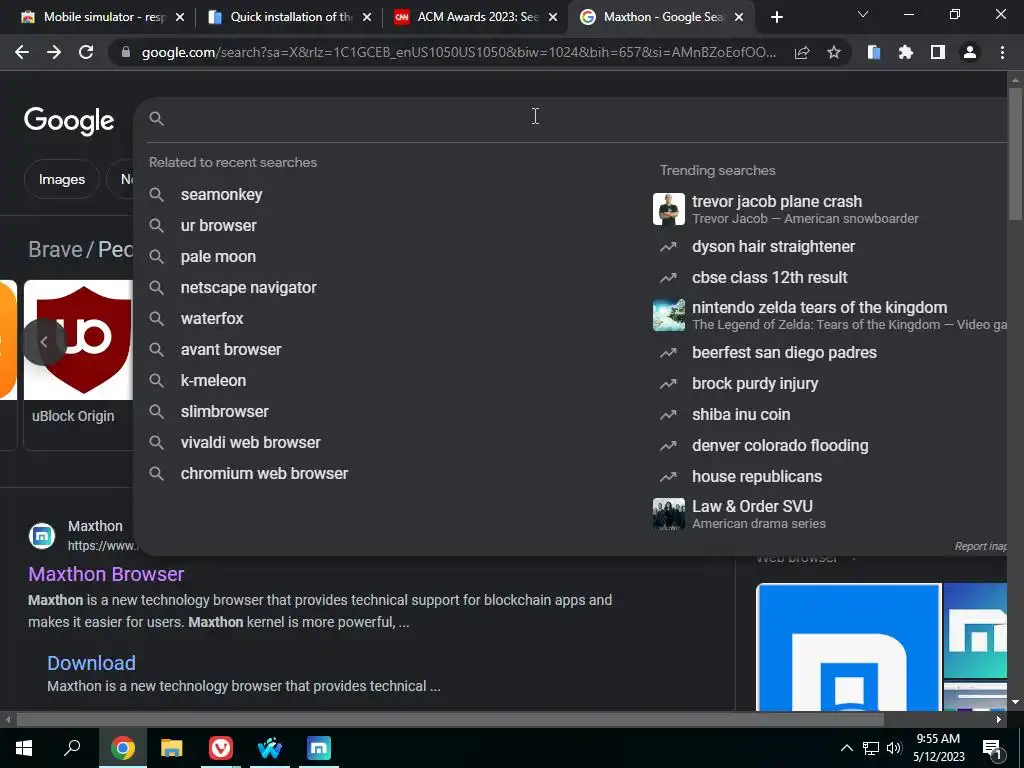Click the share page icon in the address bar
Image resolution: width=1024 pixels, height=768 pixels.
(802, 52)
